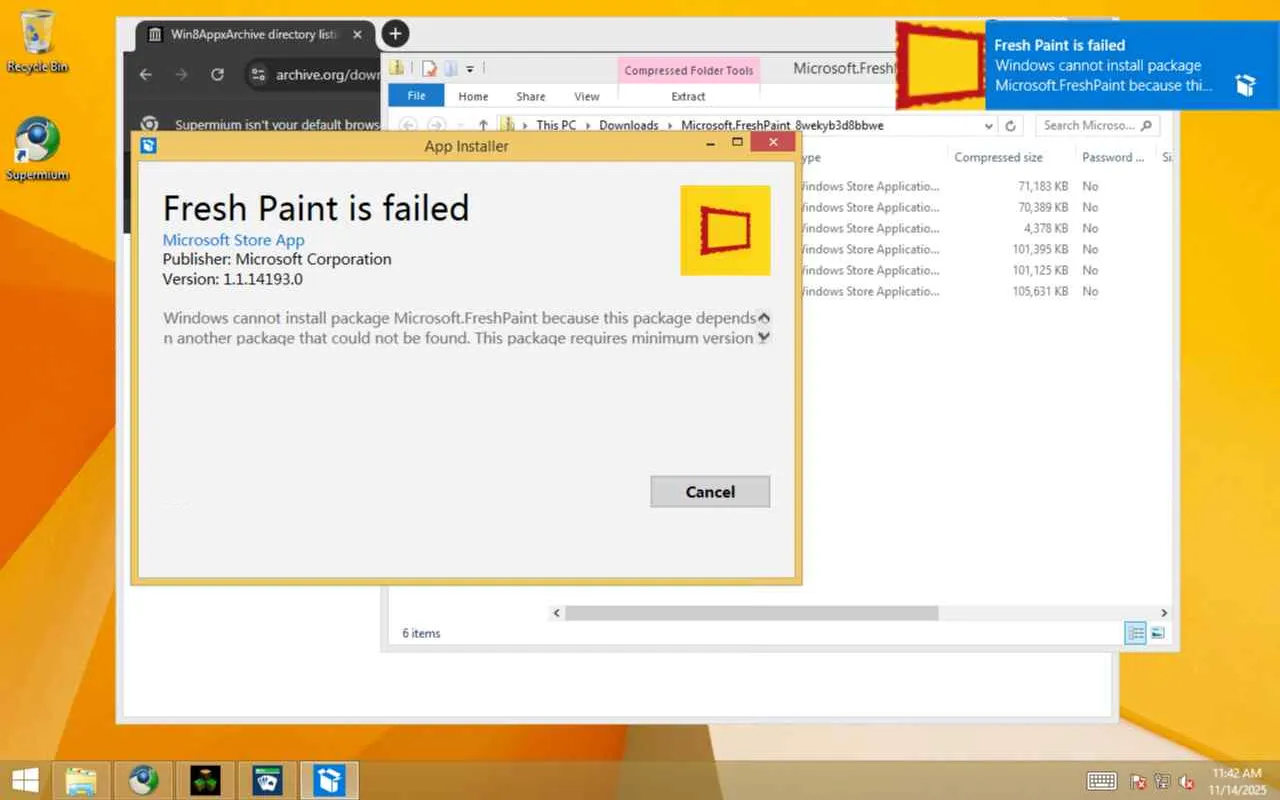Select the file row with 4,378 KB
Screen dimensions: 1280x800
point(985,228)
